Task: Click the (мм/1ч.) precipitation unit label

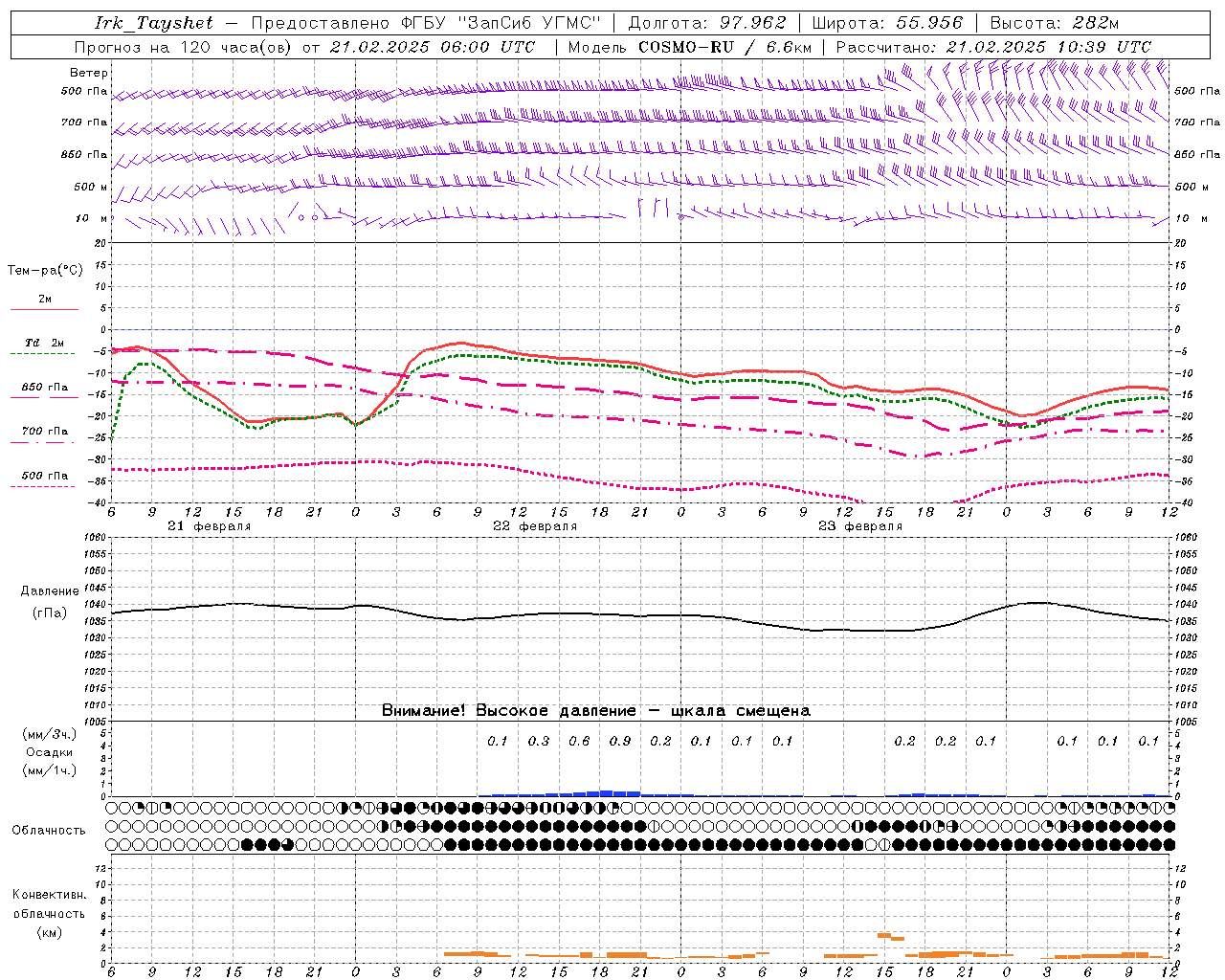Action: (x=50, y=770)
